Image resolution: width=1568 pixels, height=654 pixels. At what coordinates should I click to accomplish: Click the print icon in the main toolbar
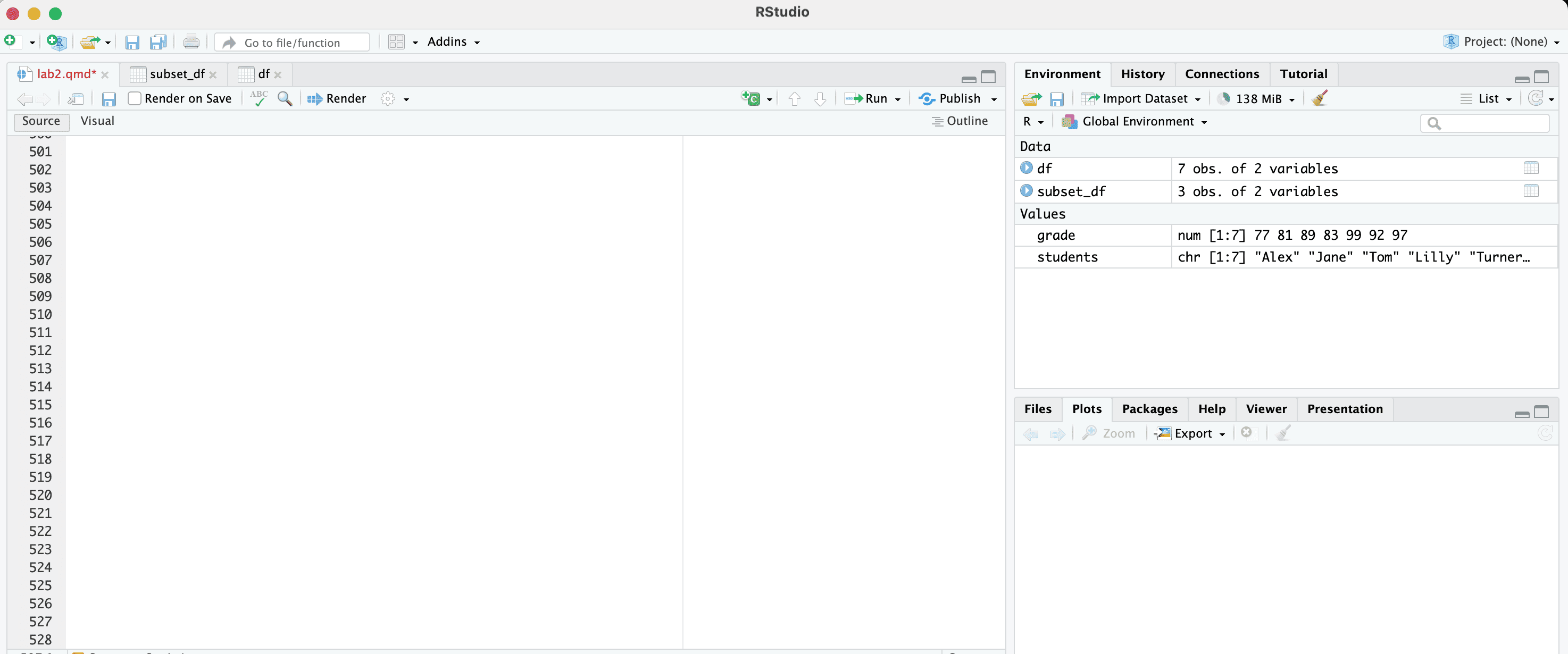coord(191,42)
